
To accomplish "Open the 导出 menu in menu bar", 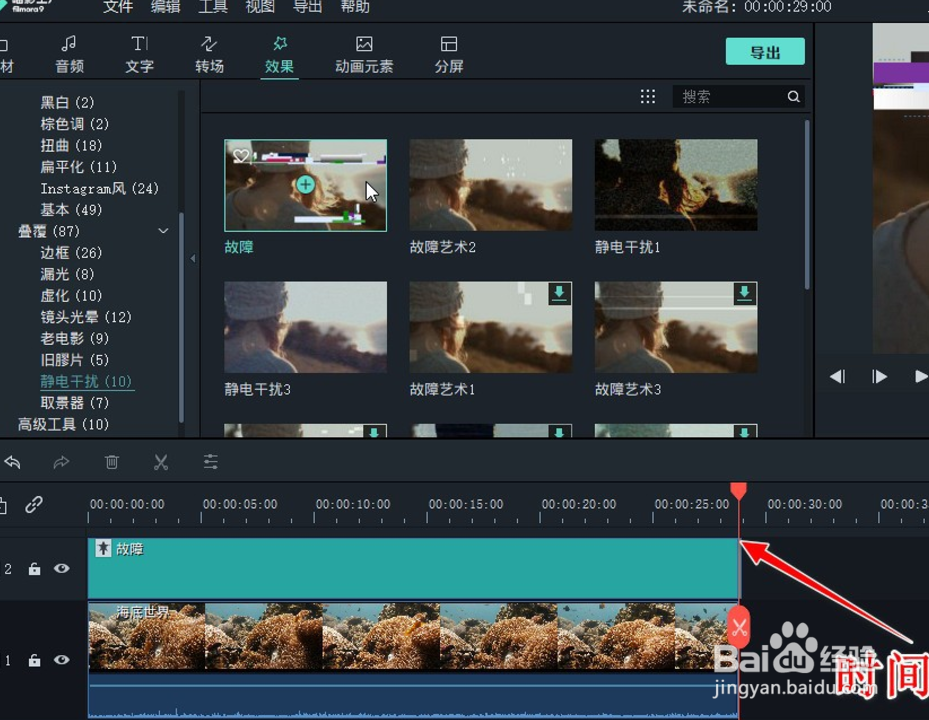I will [307, 7].
